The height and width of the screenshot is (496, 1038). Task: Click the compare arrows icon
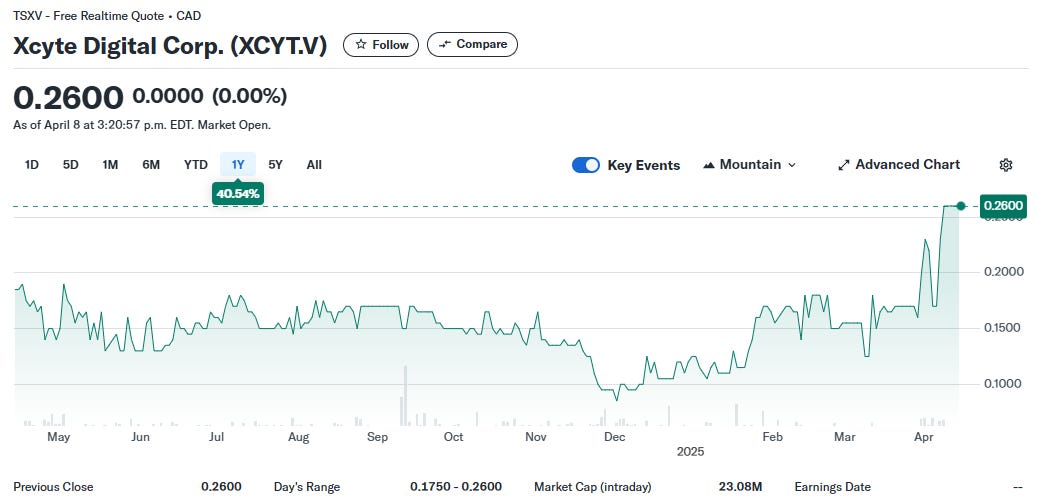point(446,44)
